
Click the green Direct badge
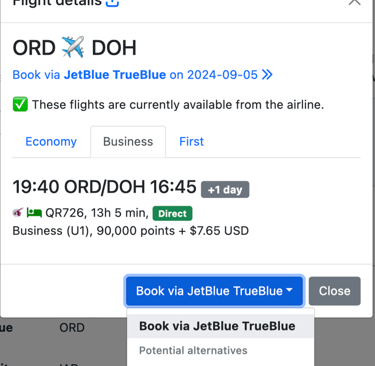click(x=172, y=213)
